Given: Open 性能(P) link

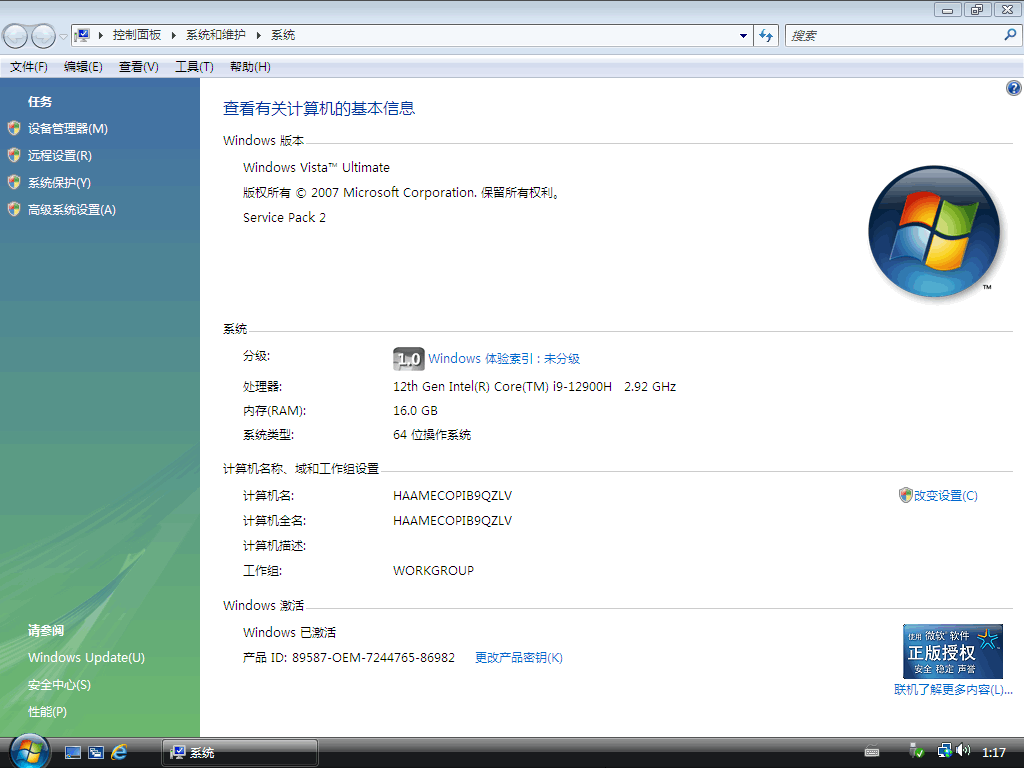Looking at the screenshot, I should (x=48, y=712).
